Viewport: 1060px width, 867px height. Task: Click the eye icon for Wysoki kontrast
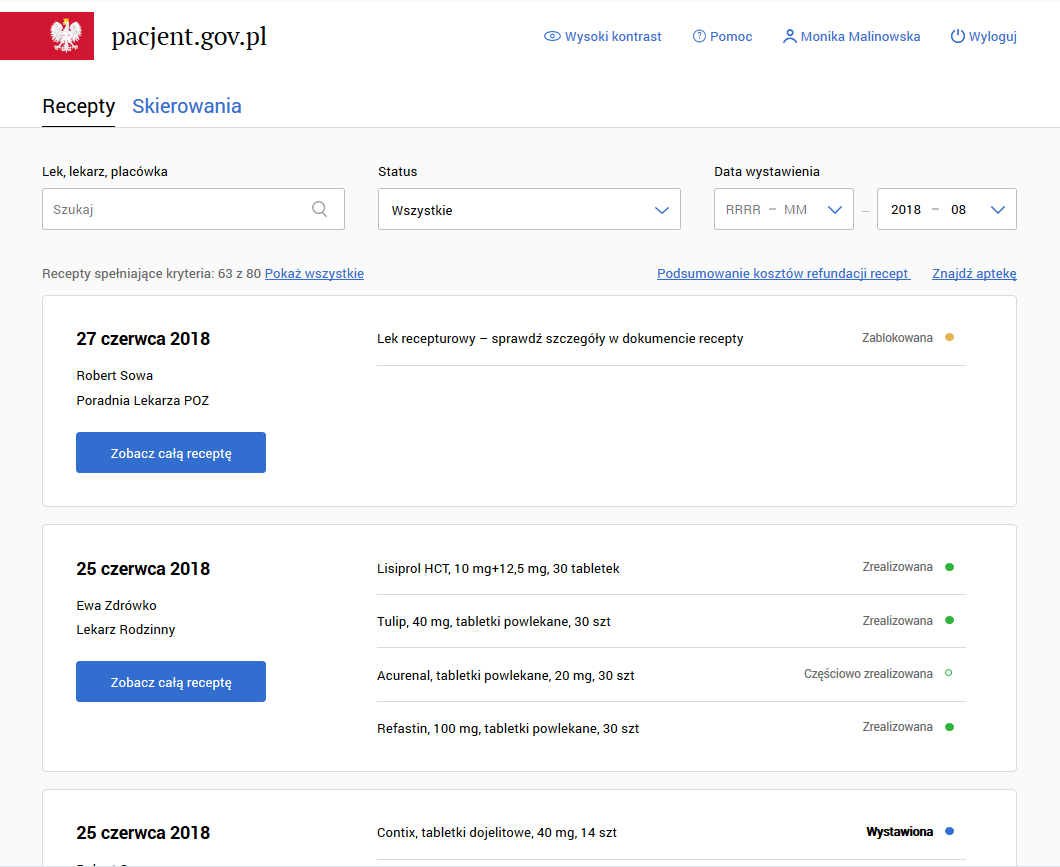click(552, 36)
